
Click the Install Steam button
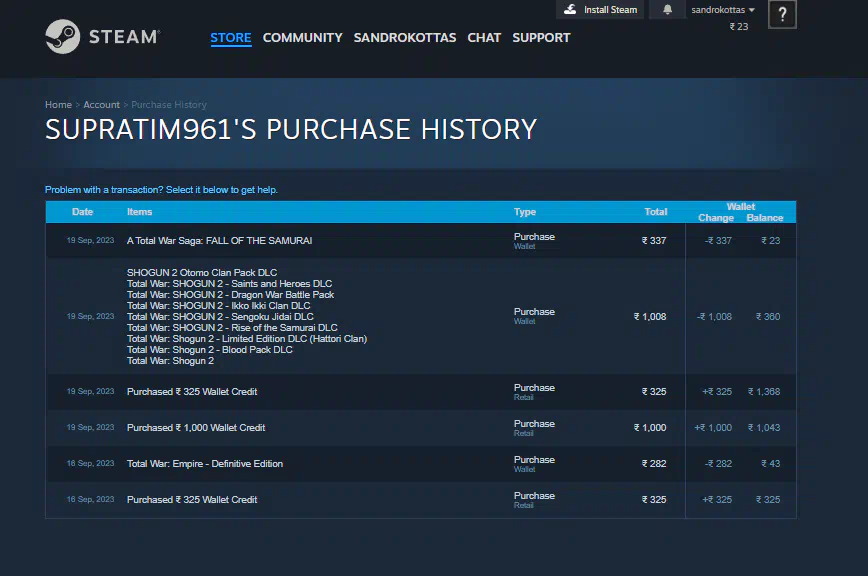[600, 10]
